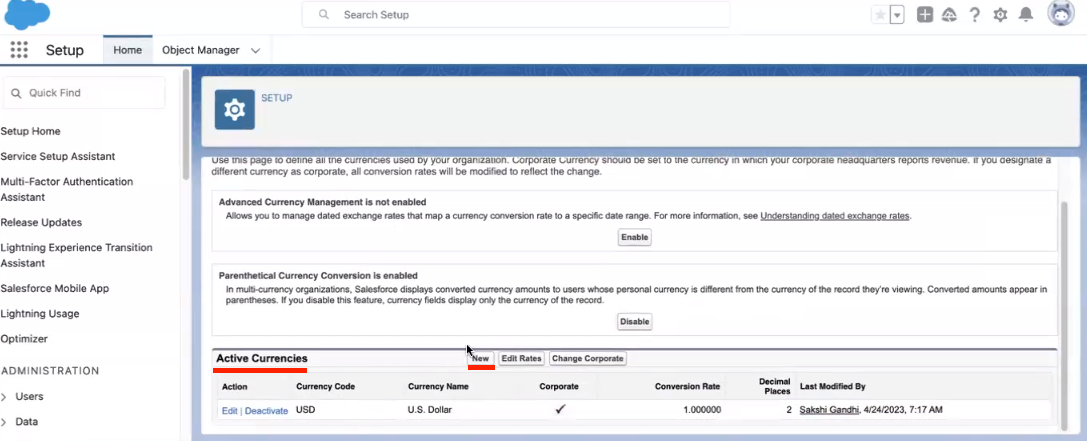This screenshot has height=441, width=1087.
Task: Open Lightning Experience Transition Assistant
Action: [76, 255]
